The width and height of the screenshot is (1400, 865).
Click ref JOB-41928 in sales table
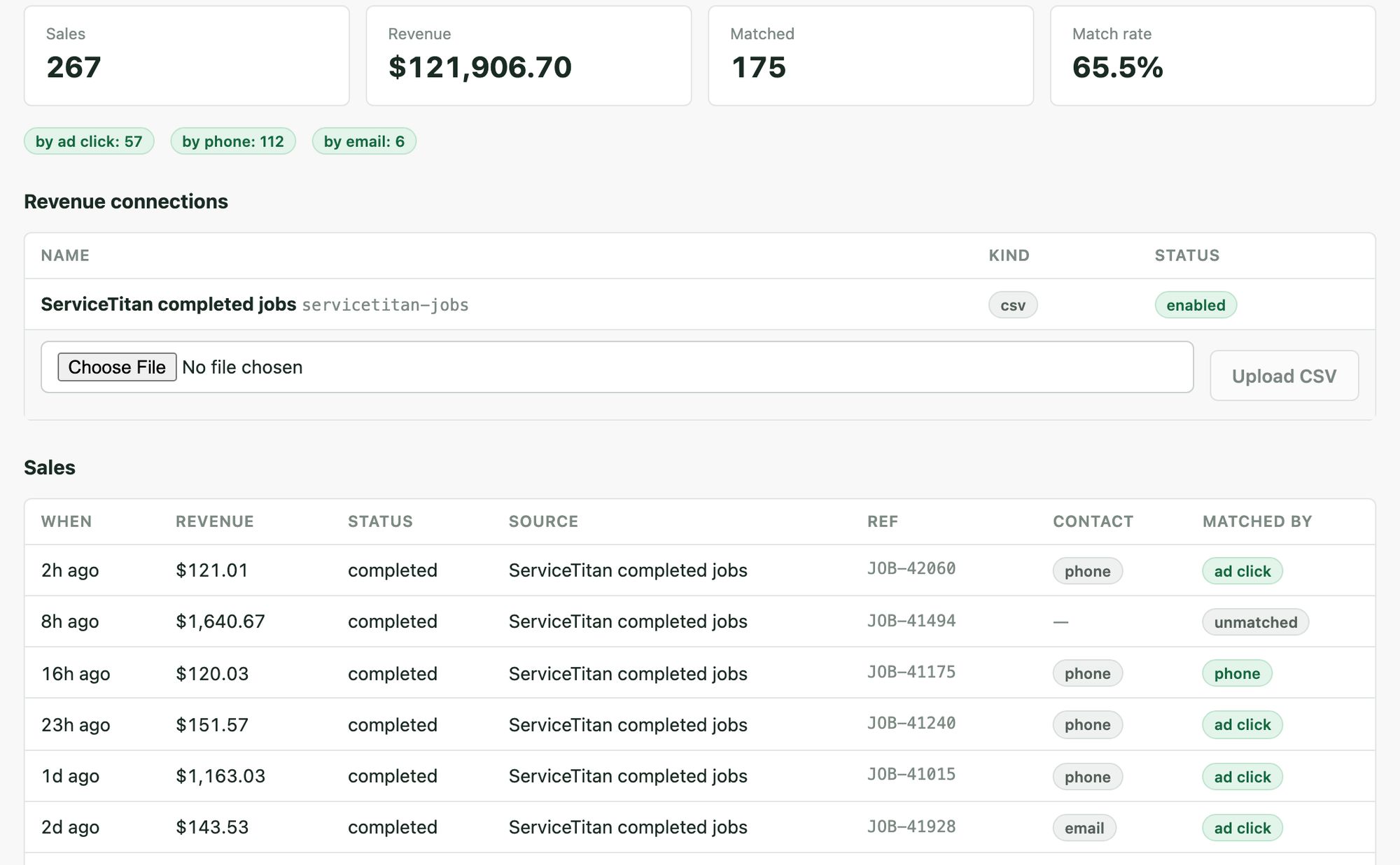pos(911,827)
